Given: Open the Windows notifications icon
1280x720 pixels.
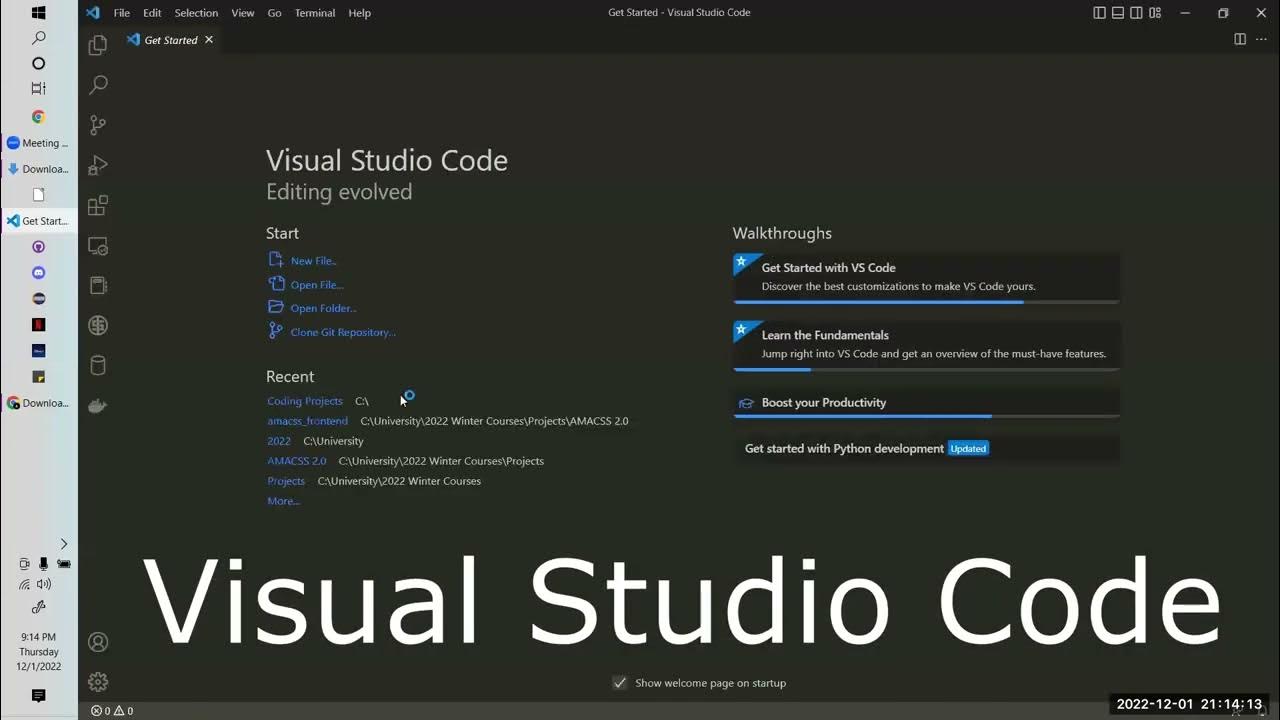Looking at the screenshot, I should pos(38,696).
